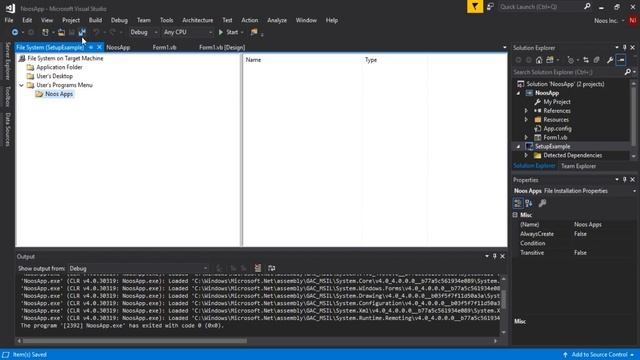Switch to the NoosApp tab
Screen dimensions: 640x360
tap(118, 47)
